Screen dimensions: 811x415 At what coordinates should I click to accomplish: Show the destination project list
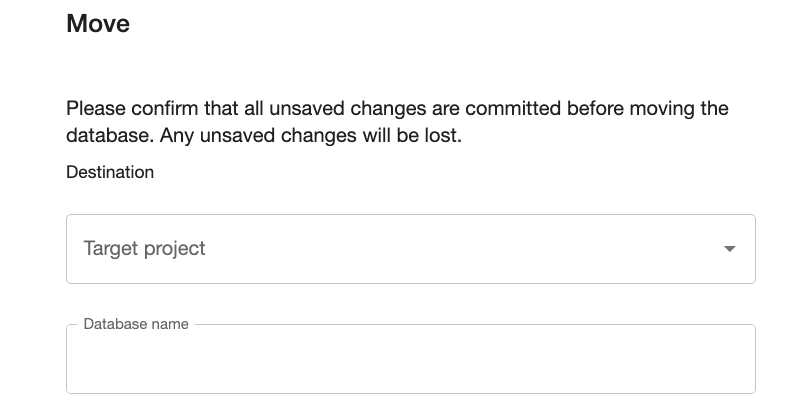coord(410,249)
